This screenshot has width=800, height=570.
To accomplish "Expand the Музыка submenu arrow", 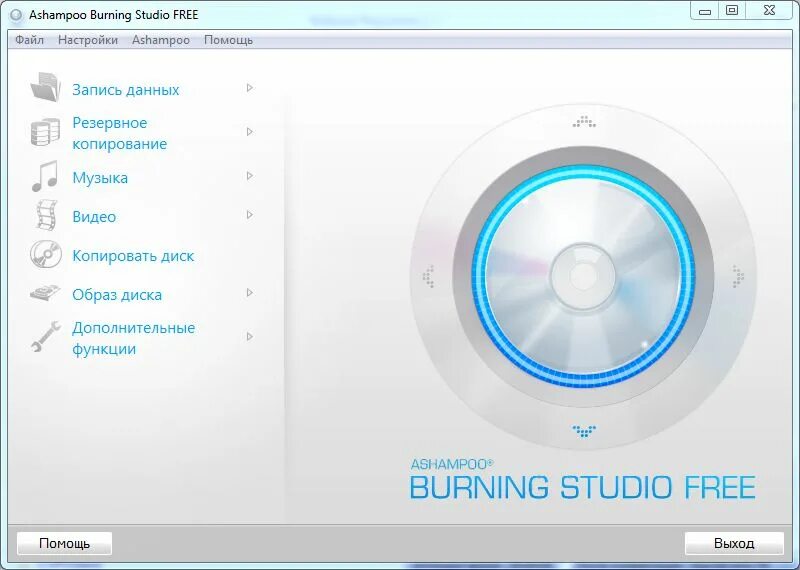I will (x=249, y=176).
